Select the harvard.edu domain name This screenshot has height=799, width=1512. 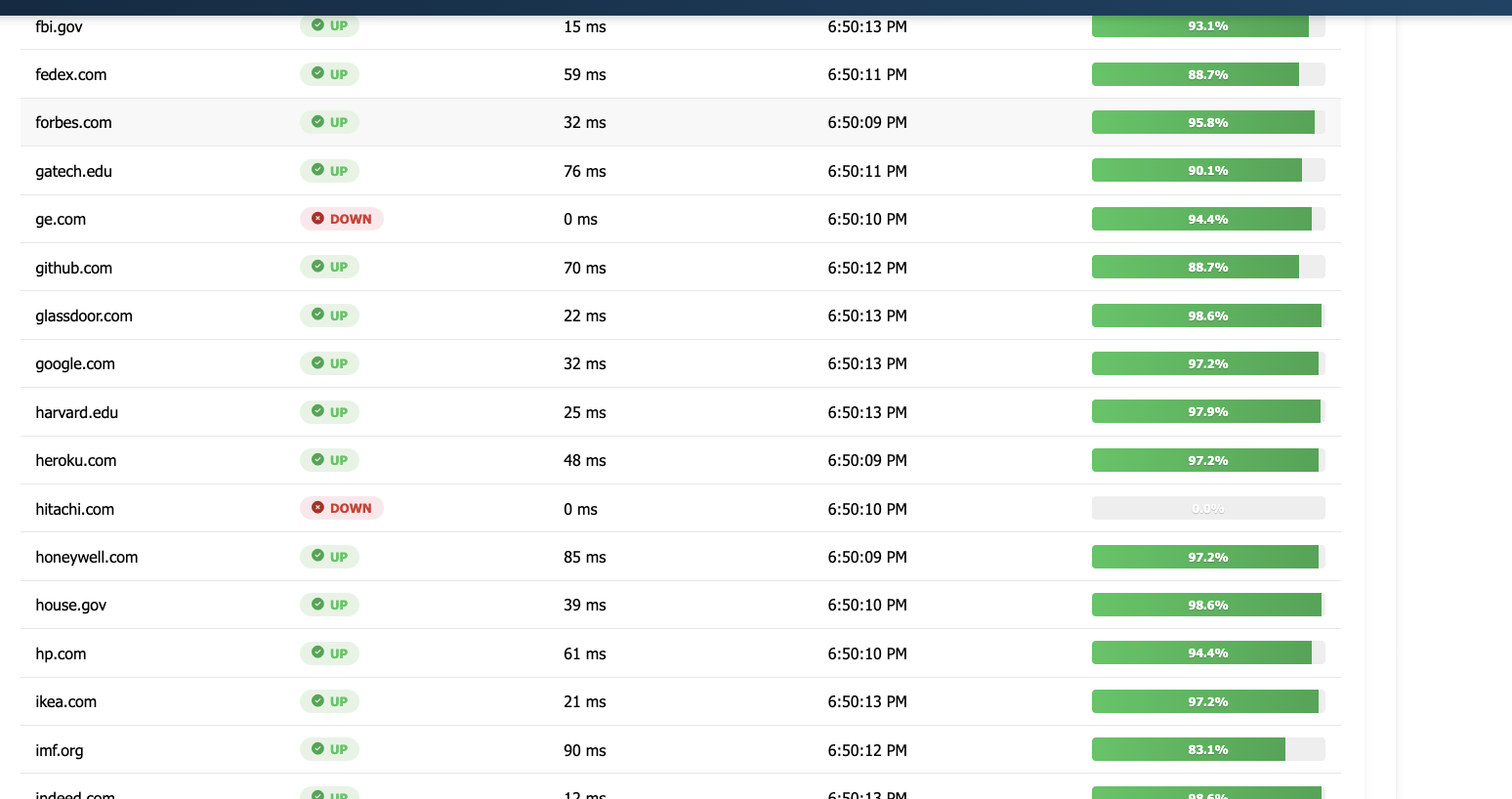click(x=76, y=412)
